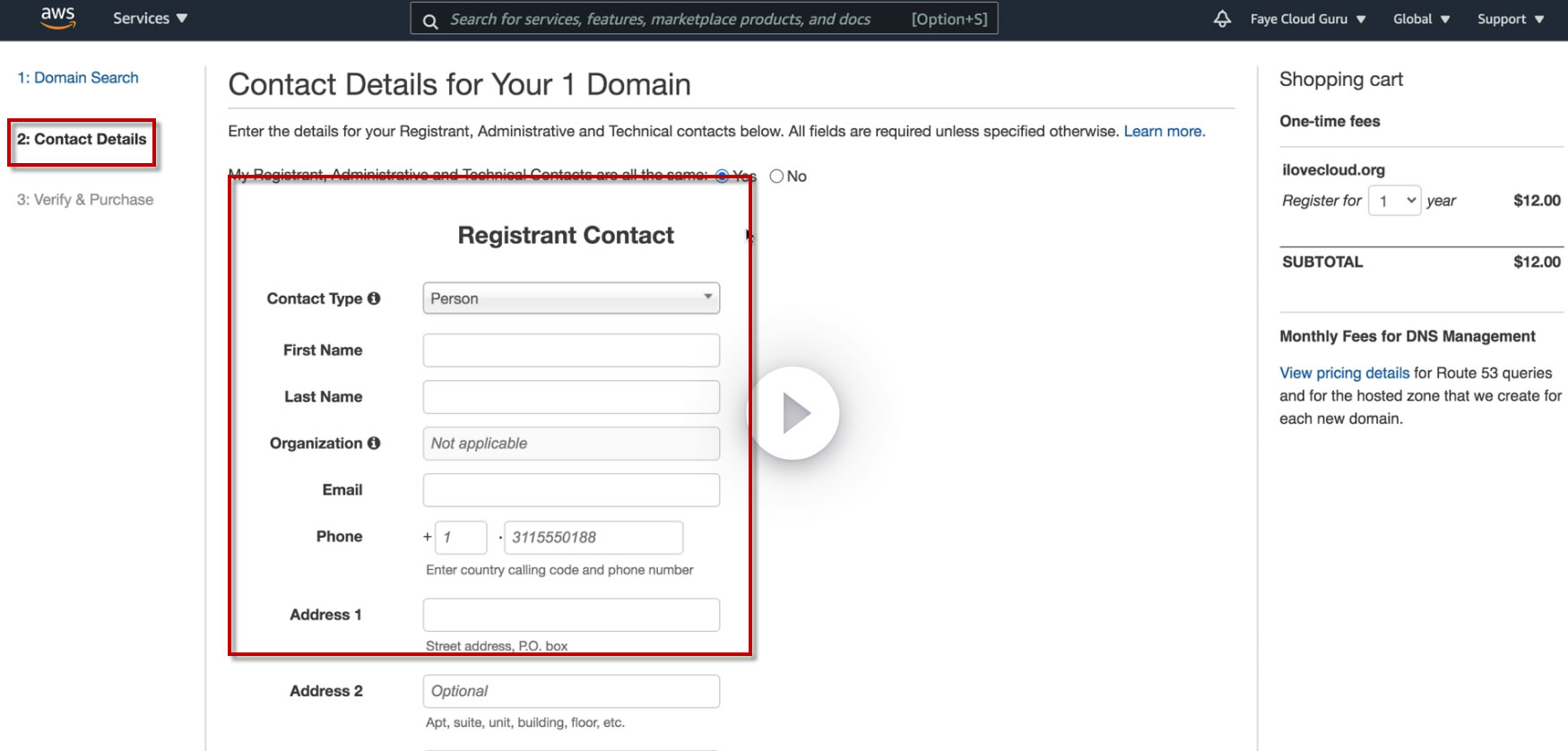Click the AWS logo

pos(58,18)
